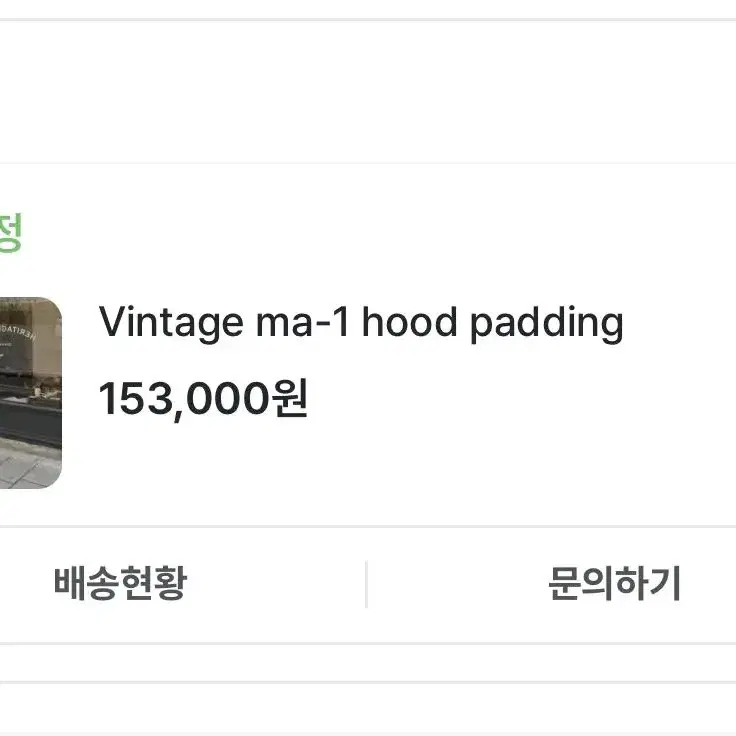
Task: Tap the word hood in item title
Action: point(409,322)
